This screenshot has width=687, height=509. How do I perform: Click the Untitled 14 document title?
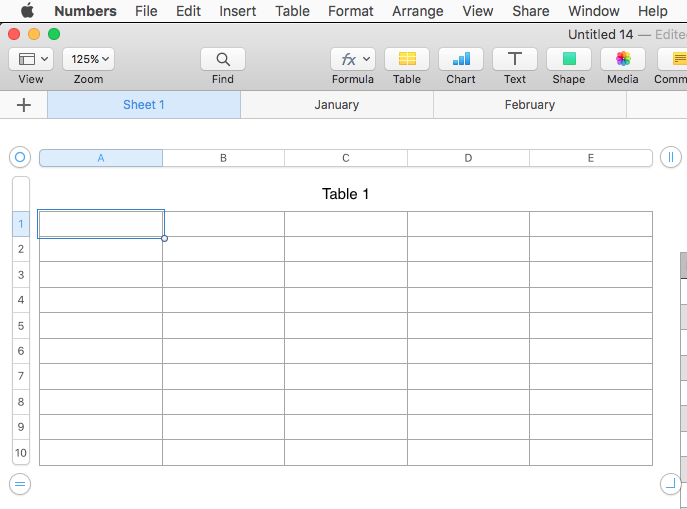pos(601,34)
